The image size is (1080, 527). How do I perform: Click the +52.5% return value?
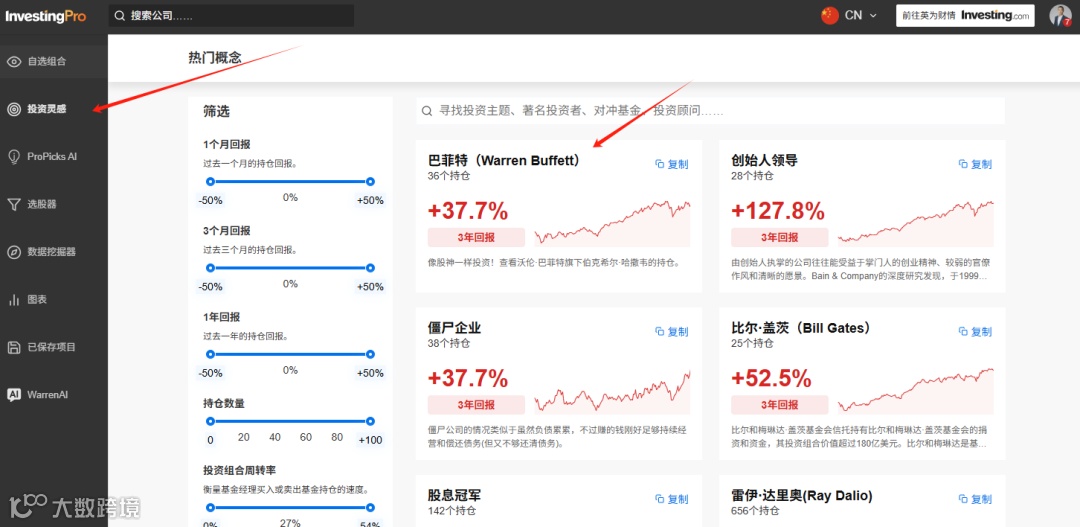coord(771,378)
